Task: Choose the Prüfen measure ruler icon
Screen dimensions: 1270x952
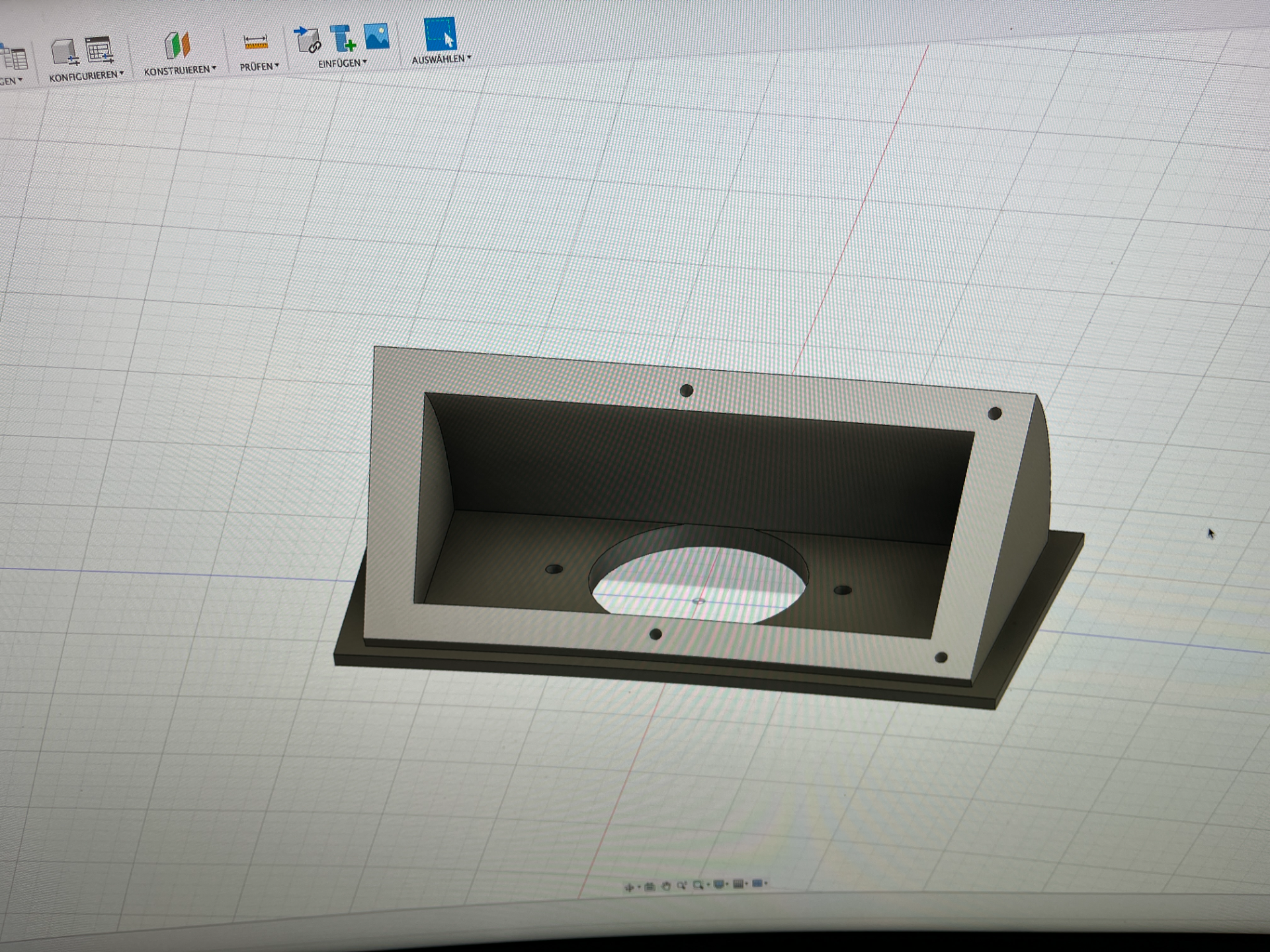Action: click(x=256, y=42)
